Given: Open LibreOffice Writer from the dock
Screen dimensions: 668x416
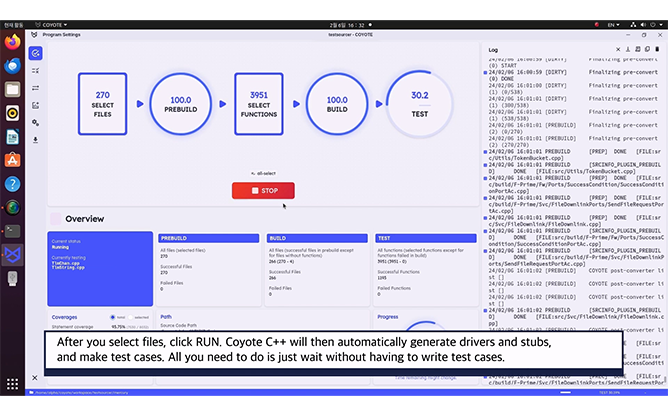Looking at the screenshot, I should (x=12, y=137).
